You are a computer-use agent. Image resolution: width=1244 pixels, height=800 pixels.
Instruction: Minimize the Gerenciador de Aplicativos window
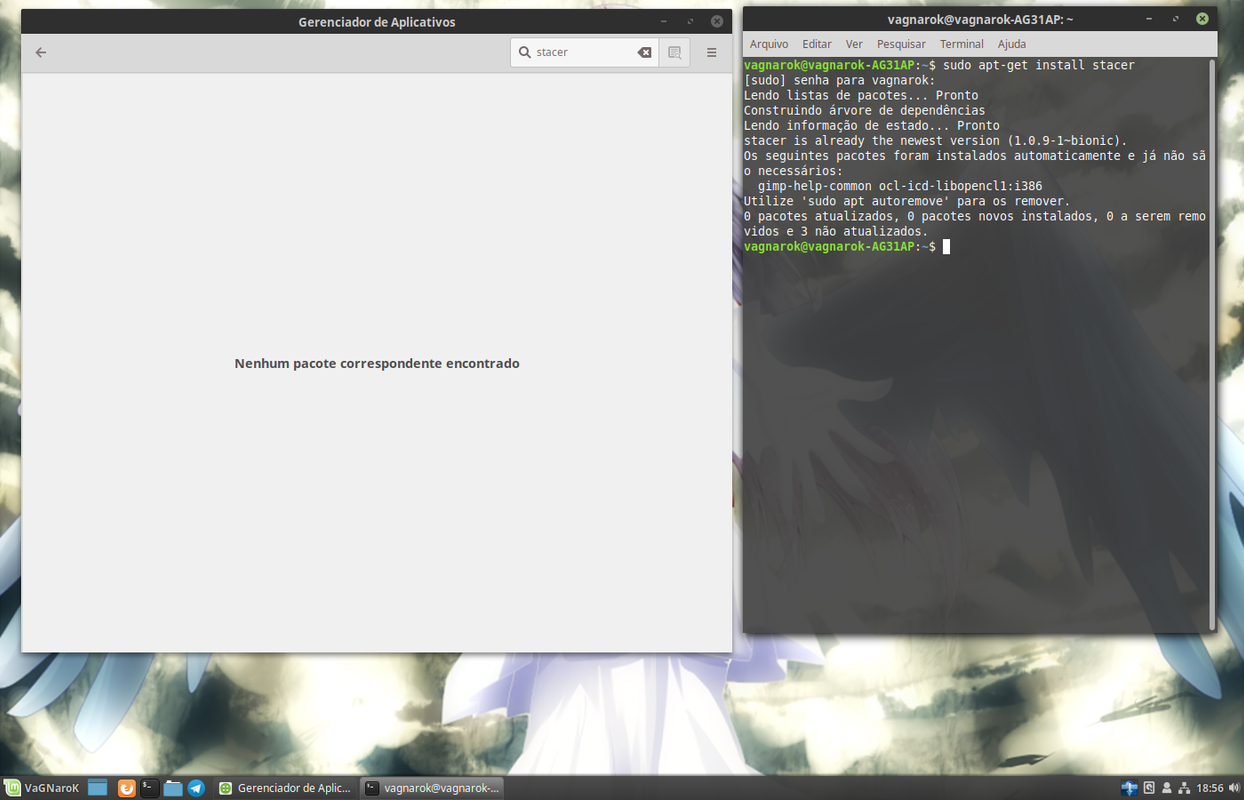click(664, 21)
